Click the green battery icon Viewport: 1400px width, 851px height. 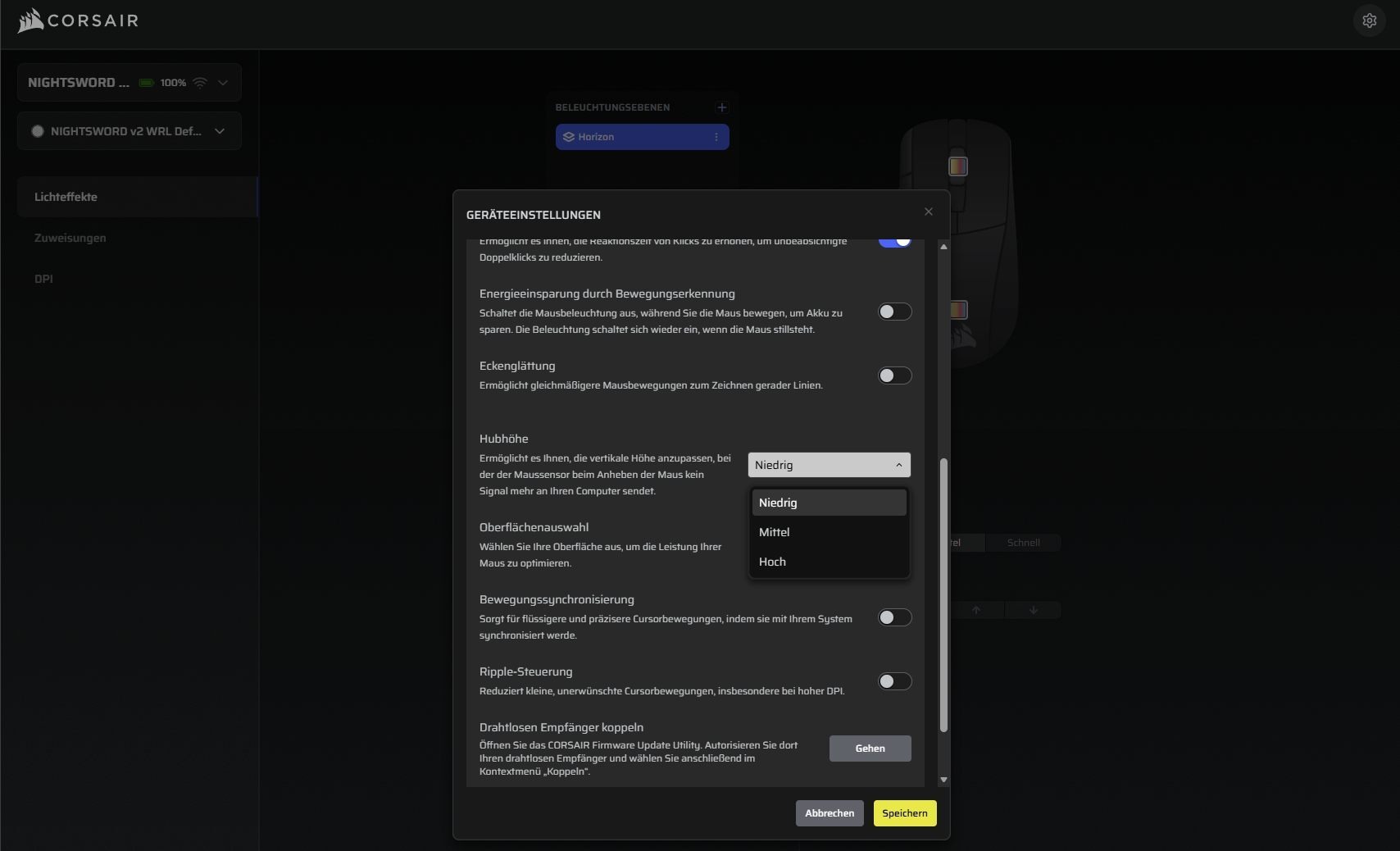tap(147, 83)
